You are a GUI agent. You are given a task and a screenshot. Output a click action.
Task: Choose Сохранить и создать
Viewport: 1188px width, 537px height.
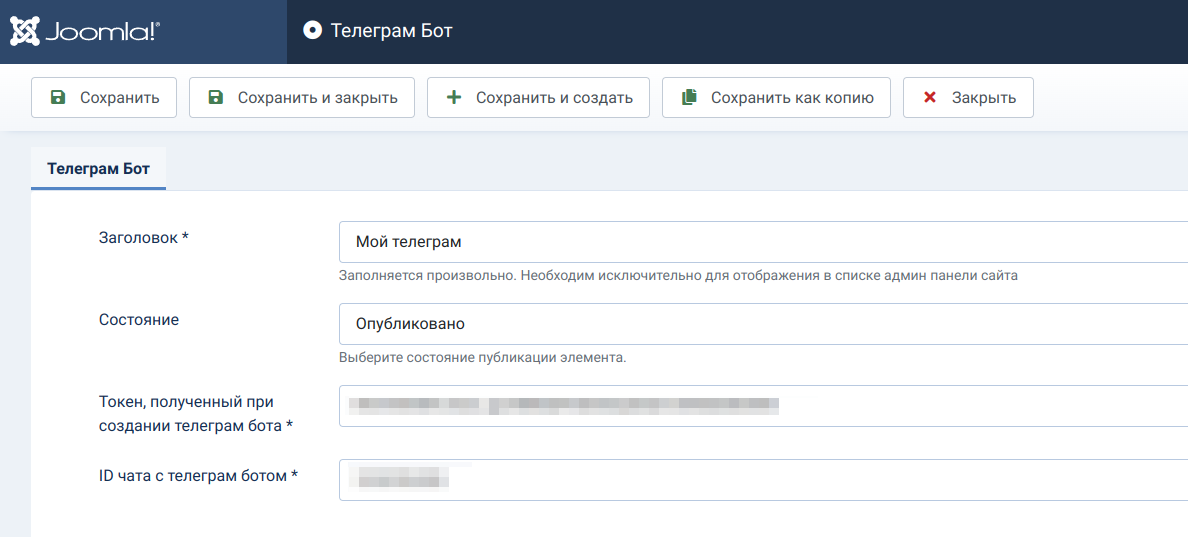538,98
